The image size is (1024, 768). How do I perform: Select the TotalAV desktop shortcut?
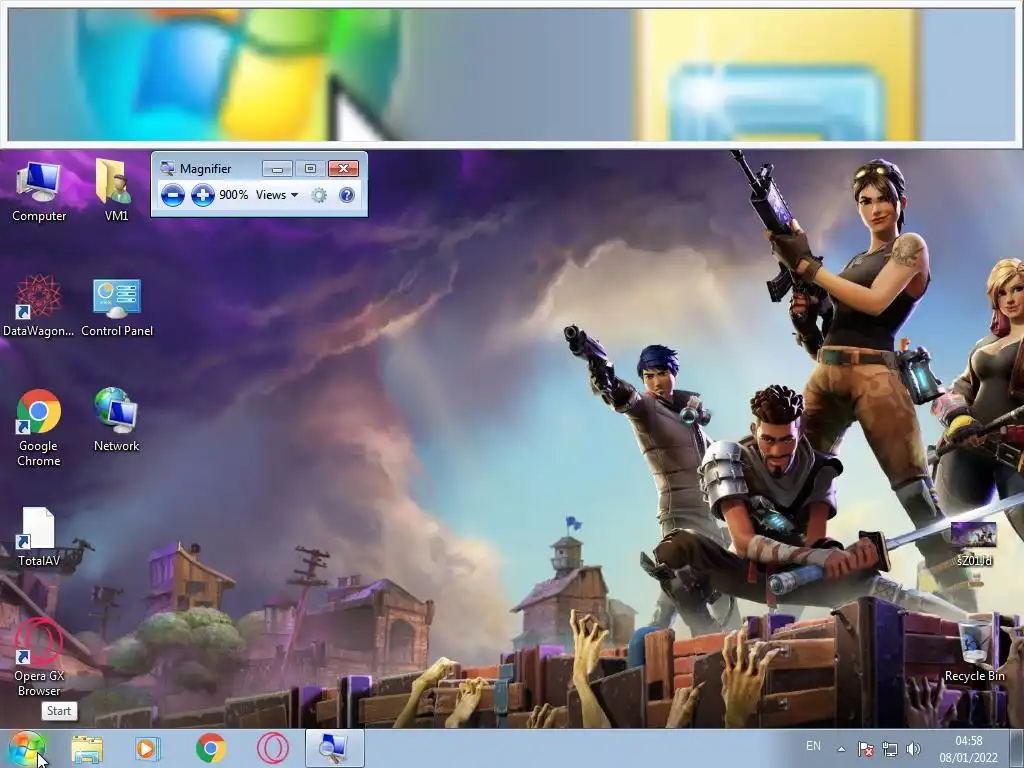click(x=39, y=537)
